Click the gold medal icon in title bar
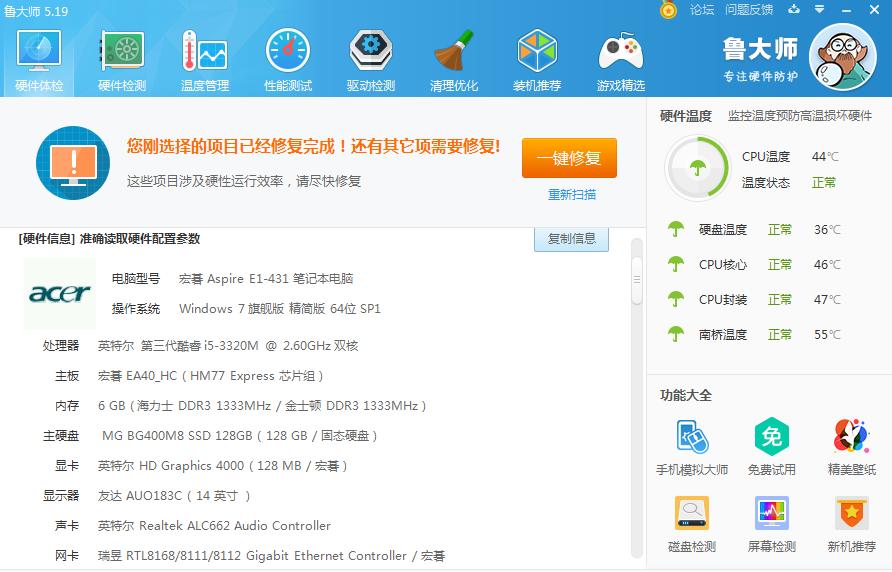The image size is (892, 572). click(668, 10)
